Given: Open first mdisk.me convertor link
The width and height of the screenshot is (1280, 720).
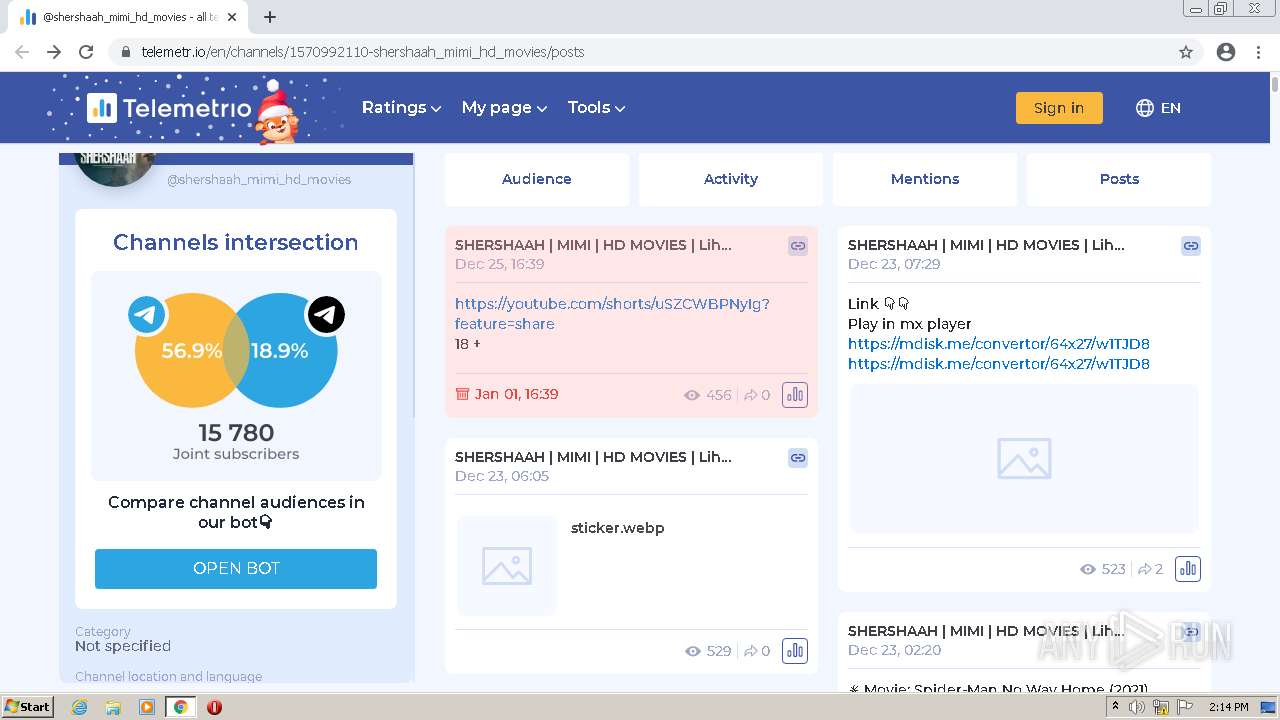Looking at the screenshot, I should pos(998,344).
